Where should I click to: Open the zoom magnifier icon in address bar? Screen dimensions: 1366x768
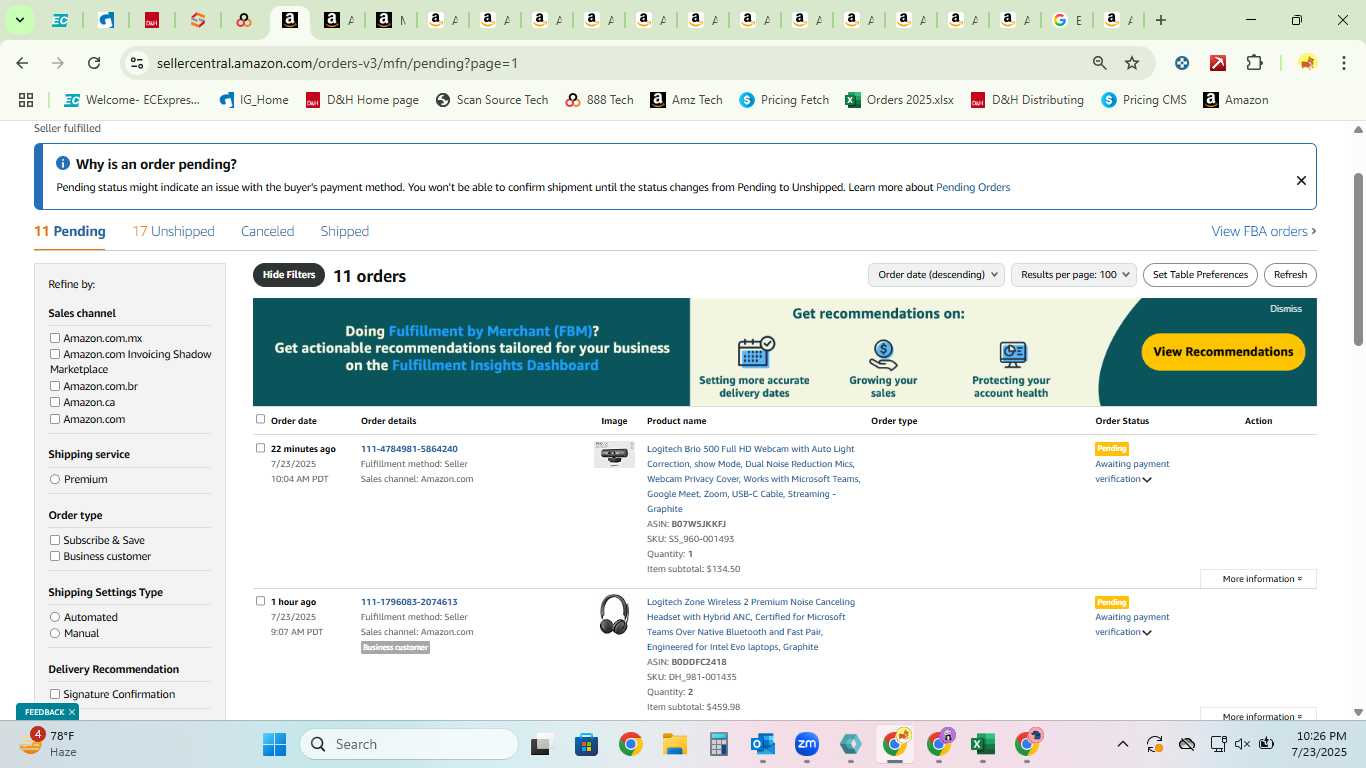tap(1100, 63)
